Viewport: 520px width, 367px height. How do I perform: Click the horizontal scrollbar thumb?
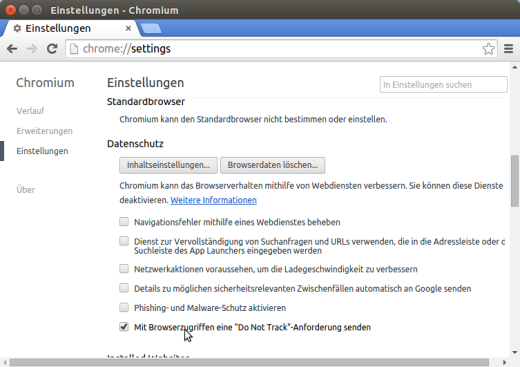pos(249,362)
